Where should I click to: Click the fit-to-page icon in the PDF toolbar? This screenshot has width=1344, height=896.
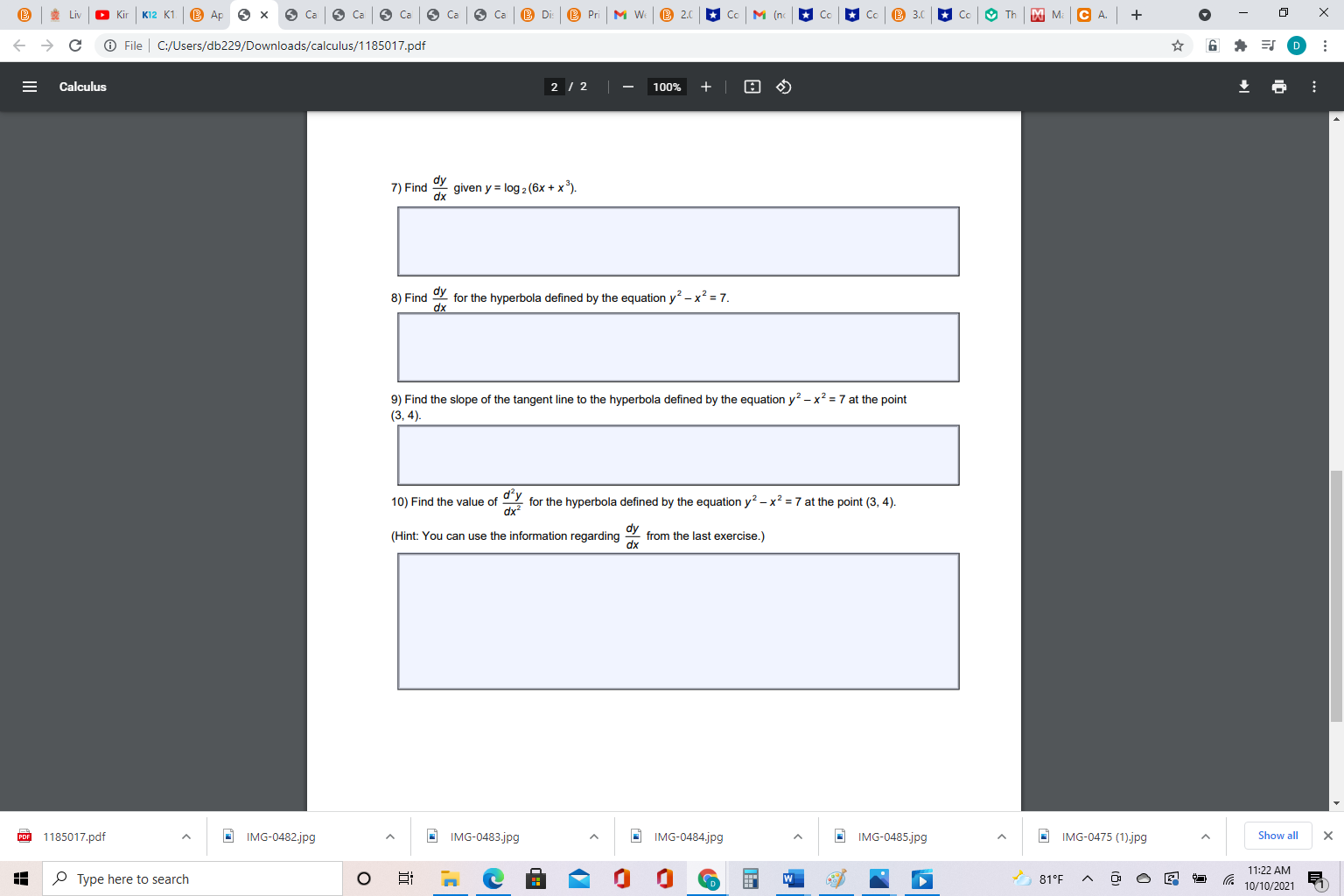pyautogui.click(x=752, y=87)
